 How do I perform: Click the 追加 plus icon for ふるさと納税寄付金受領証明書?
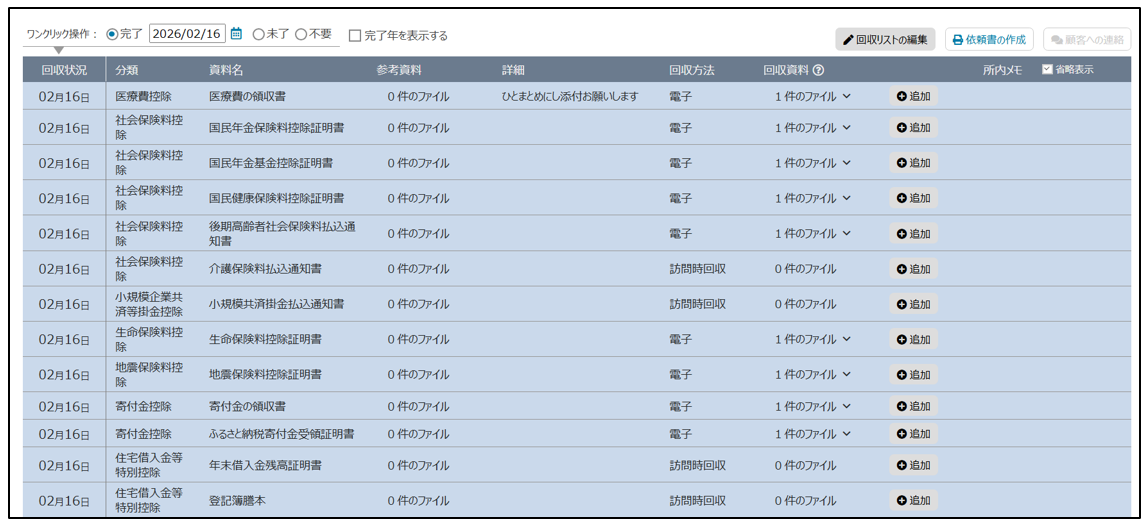pyautogui.click(x=902, y=434)
